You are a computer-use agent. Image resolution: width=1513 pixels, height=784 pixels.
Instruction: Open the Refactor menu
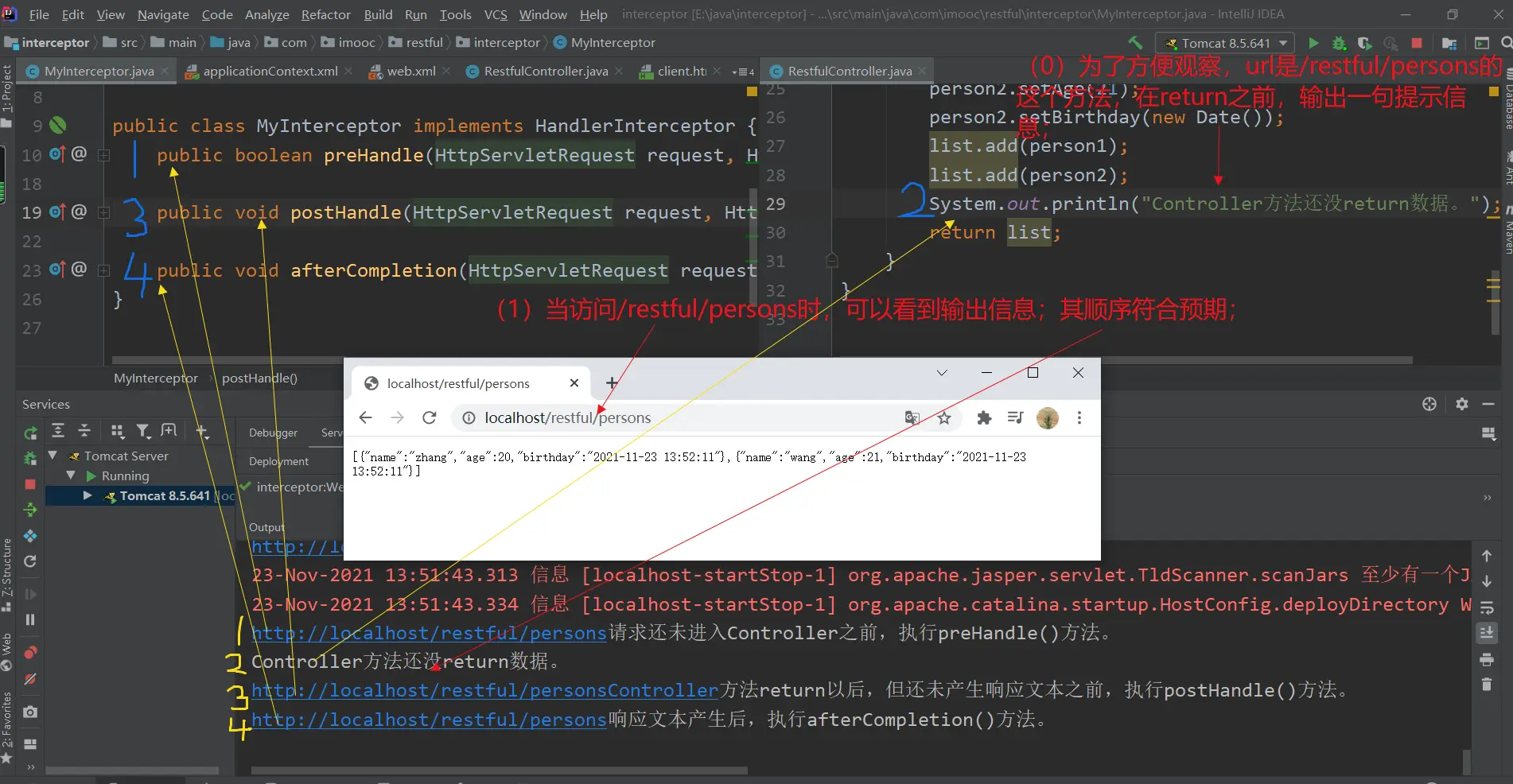[x=325, y=14]
